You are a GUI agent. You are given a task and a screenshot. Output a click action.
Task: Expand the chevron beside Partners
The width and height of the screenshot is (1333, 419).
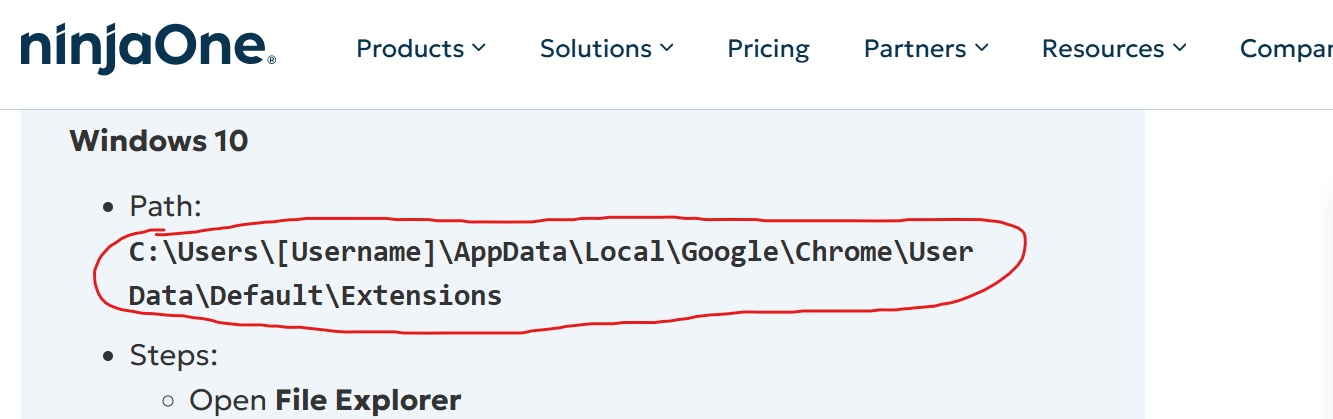(x=981, y=48)
